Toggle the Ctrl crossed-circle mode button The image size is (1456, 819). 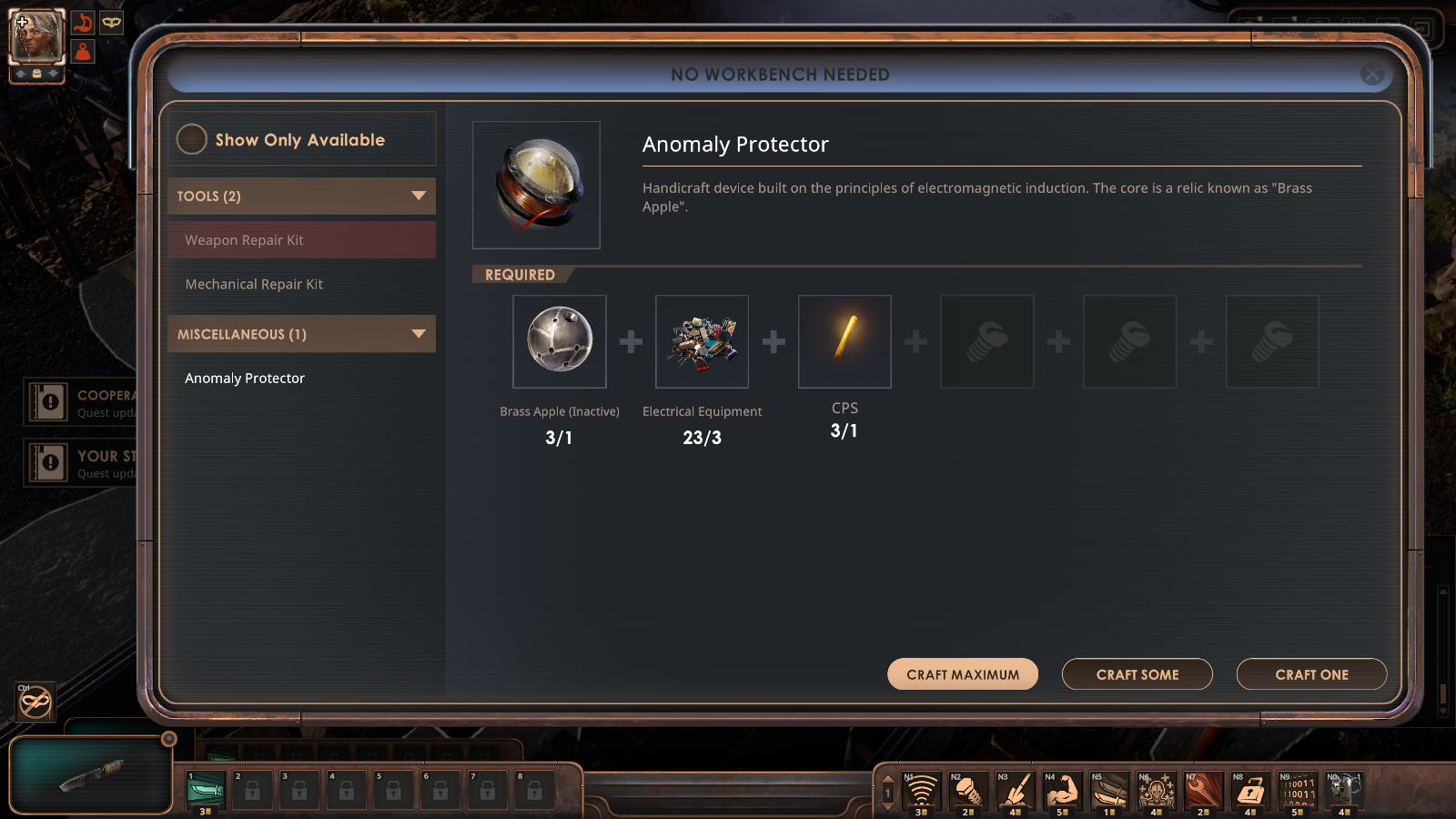(x=35, y=702)
